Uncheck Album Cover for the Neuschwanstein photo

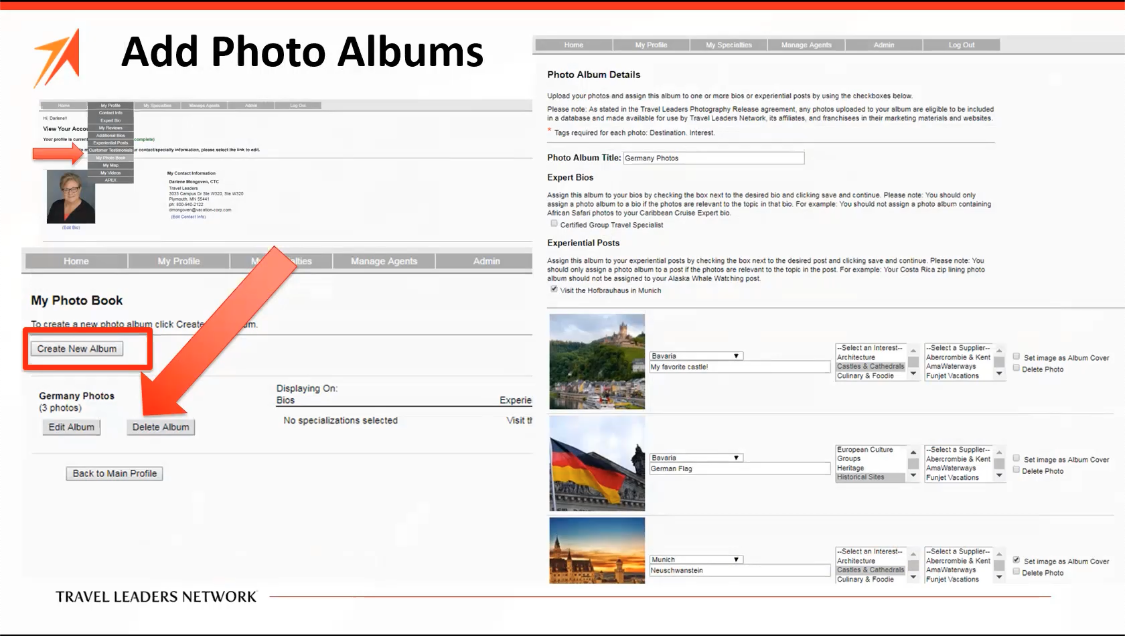1016,561
